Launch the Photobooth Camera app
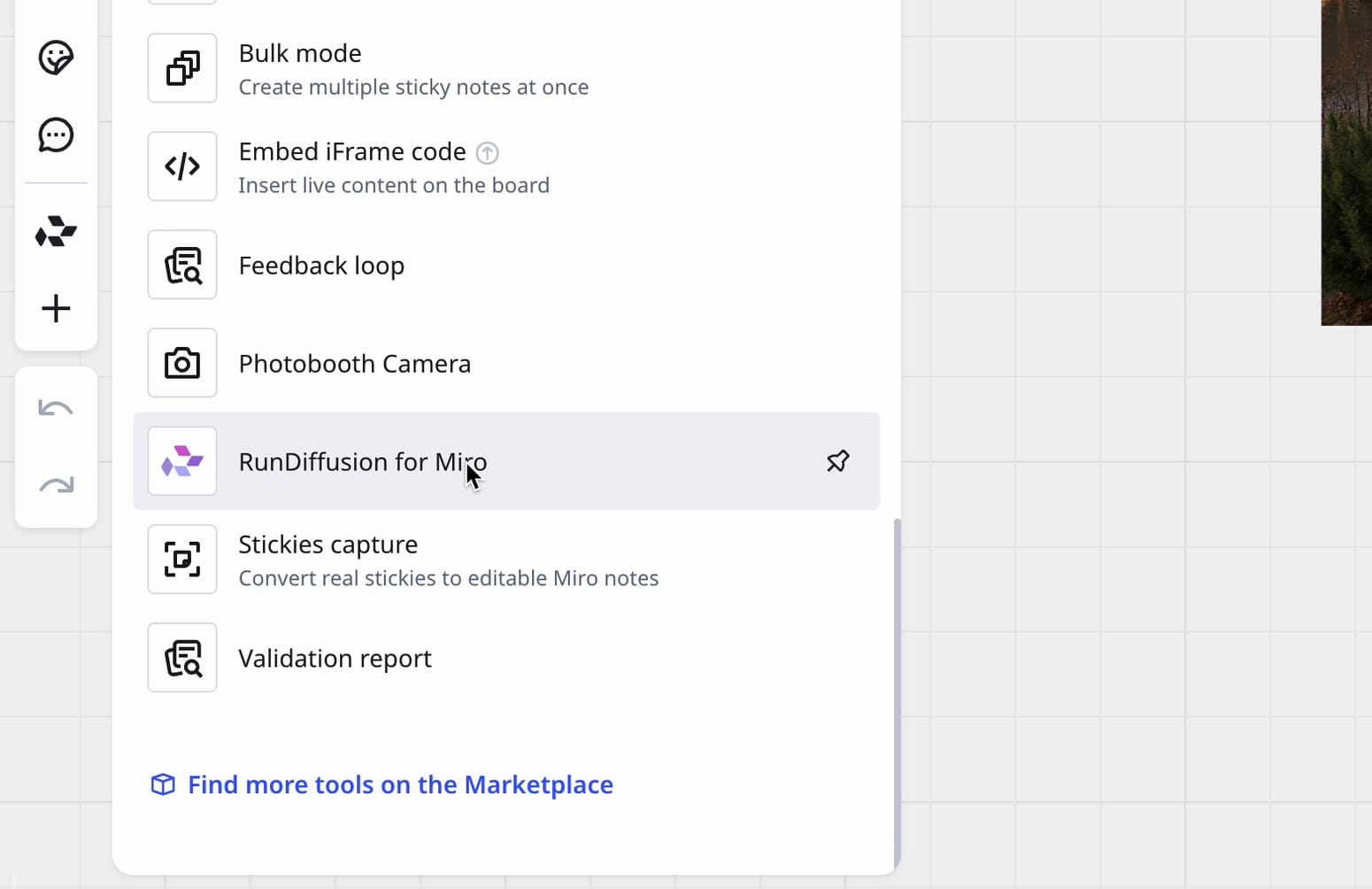Viewport: 1372px width, 889px height. coord(506,363)
